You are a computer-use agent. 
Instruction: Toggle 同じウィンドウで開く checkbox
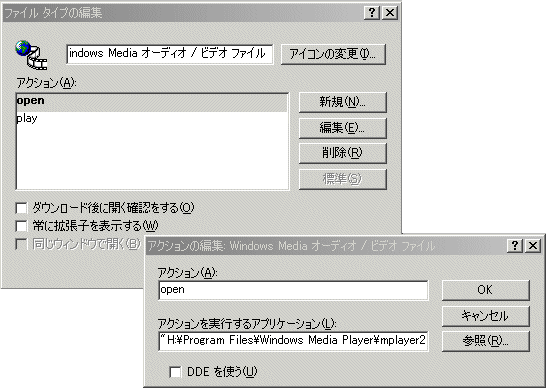coord(21,244)
